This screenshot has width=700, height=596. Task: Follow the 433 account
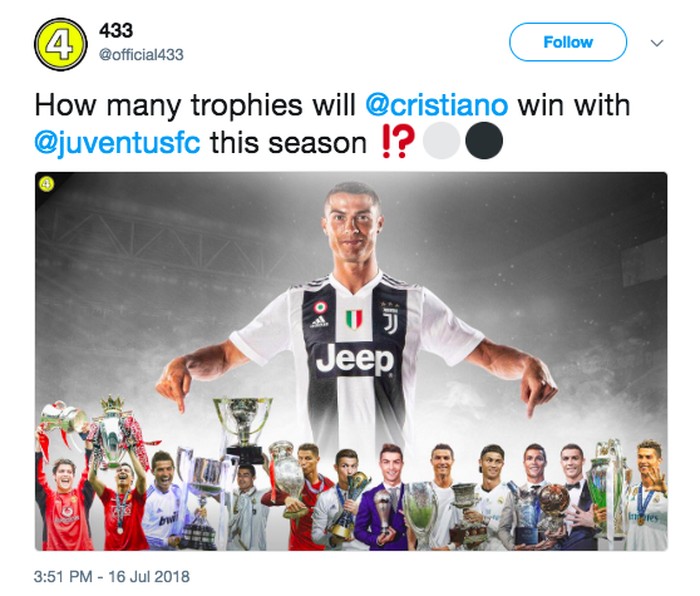[568, 42]
